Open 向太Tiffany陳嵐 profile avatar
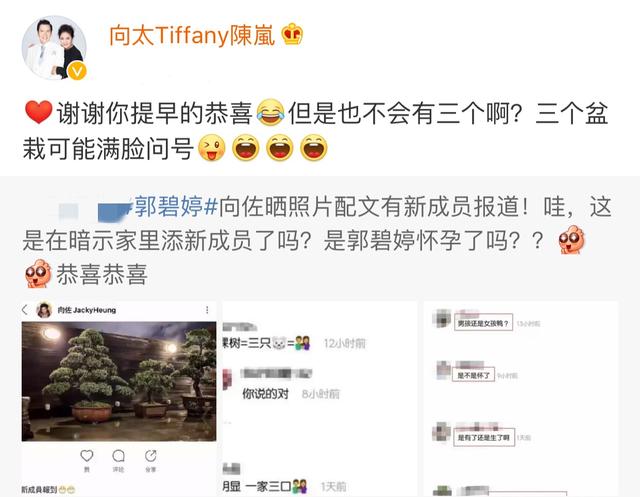The height and width of the screenshot is (497, 640). point(54,47)
